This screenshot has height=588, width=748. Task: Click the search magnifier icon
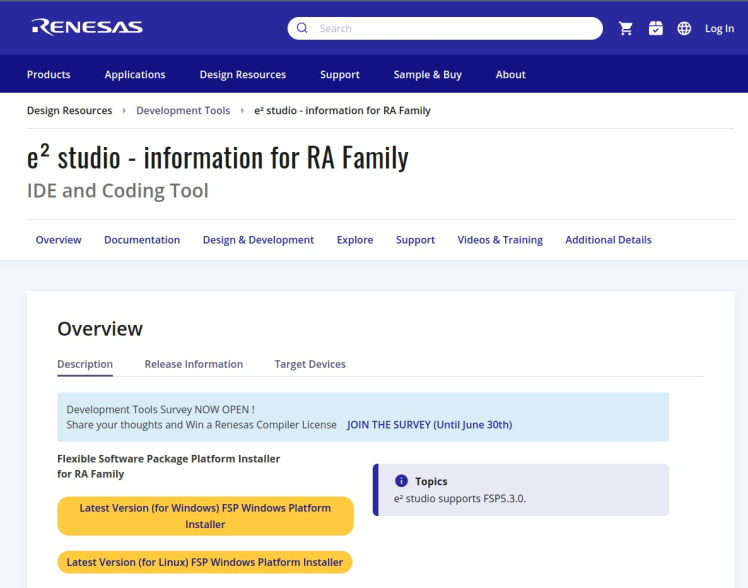302,28
